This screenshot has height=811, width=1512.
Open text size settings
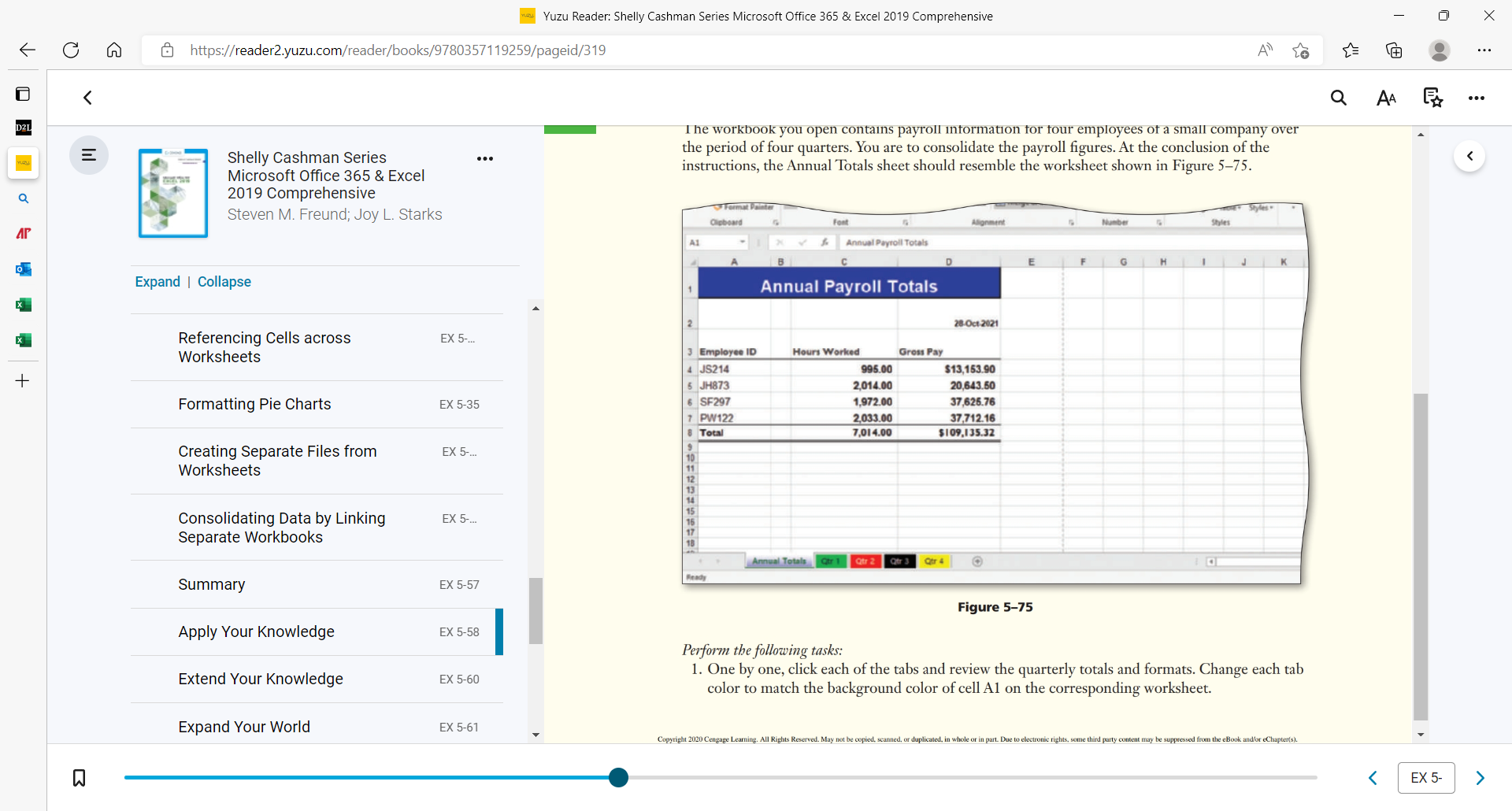point(1386,98)
